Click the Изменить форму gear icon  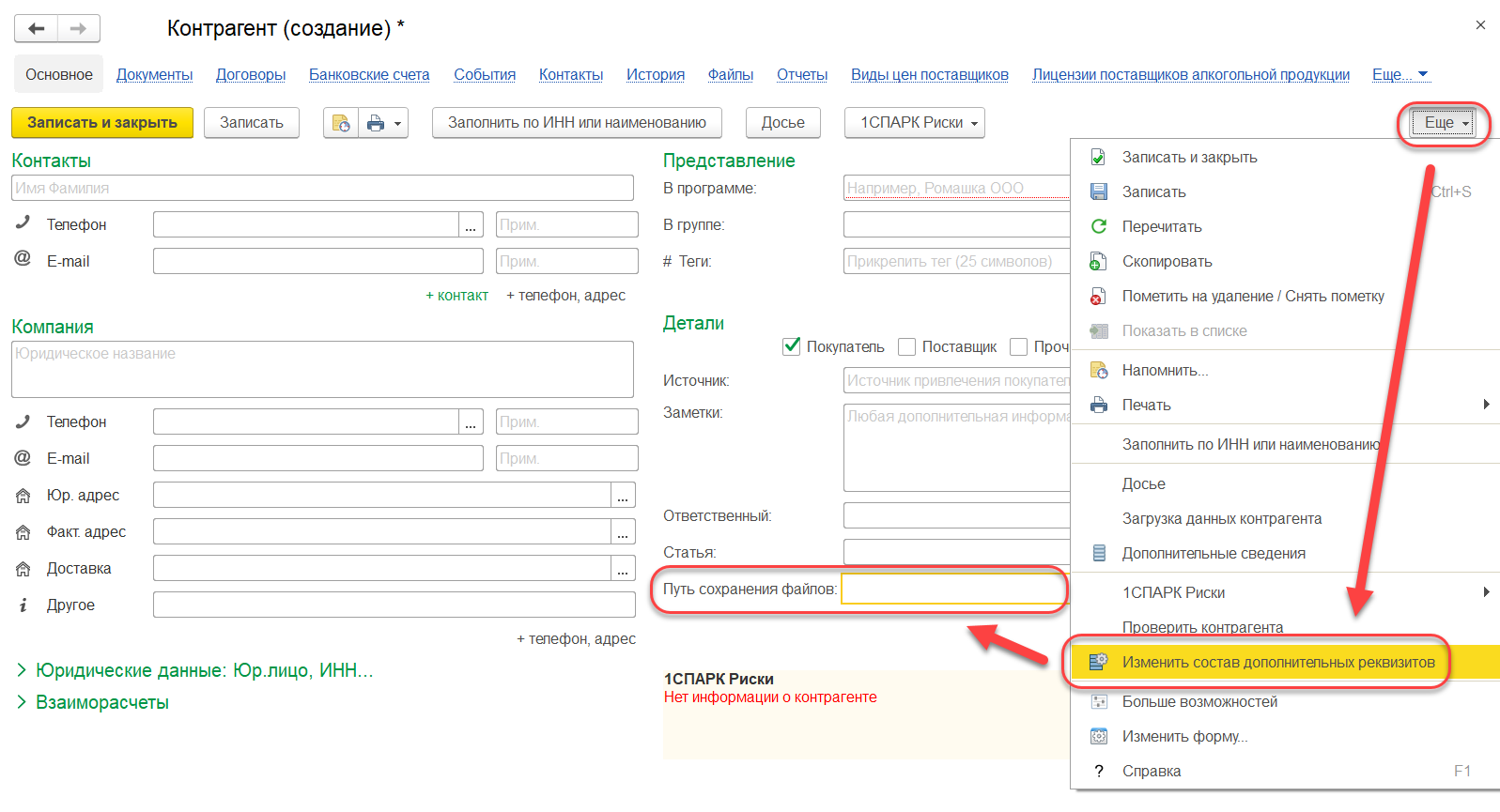(x=1098, y=736)
